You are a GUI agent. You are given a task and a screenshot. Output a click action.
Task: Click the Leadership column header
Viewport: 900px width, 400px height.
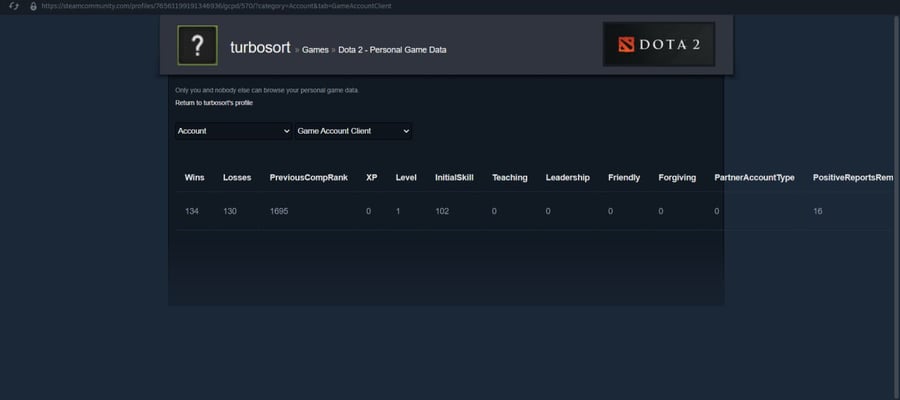tap(568, 178)
